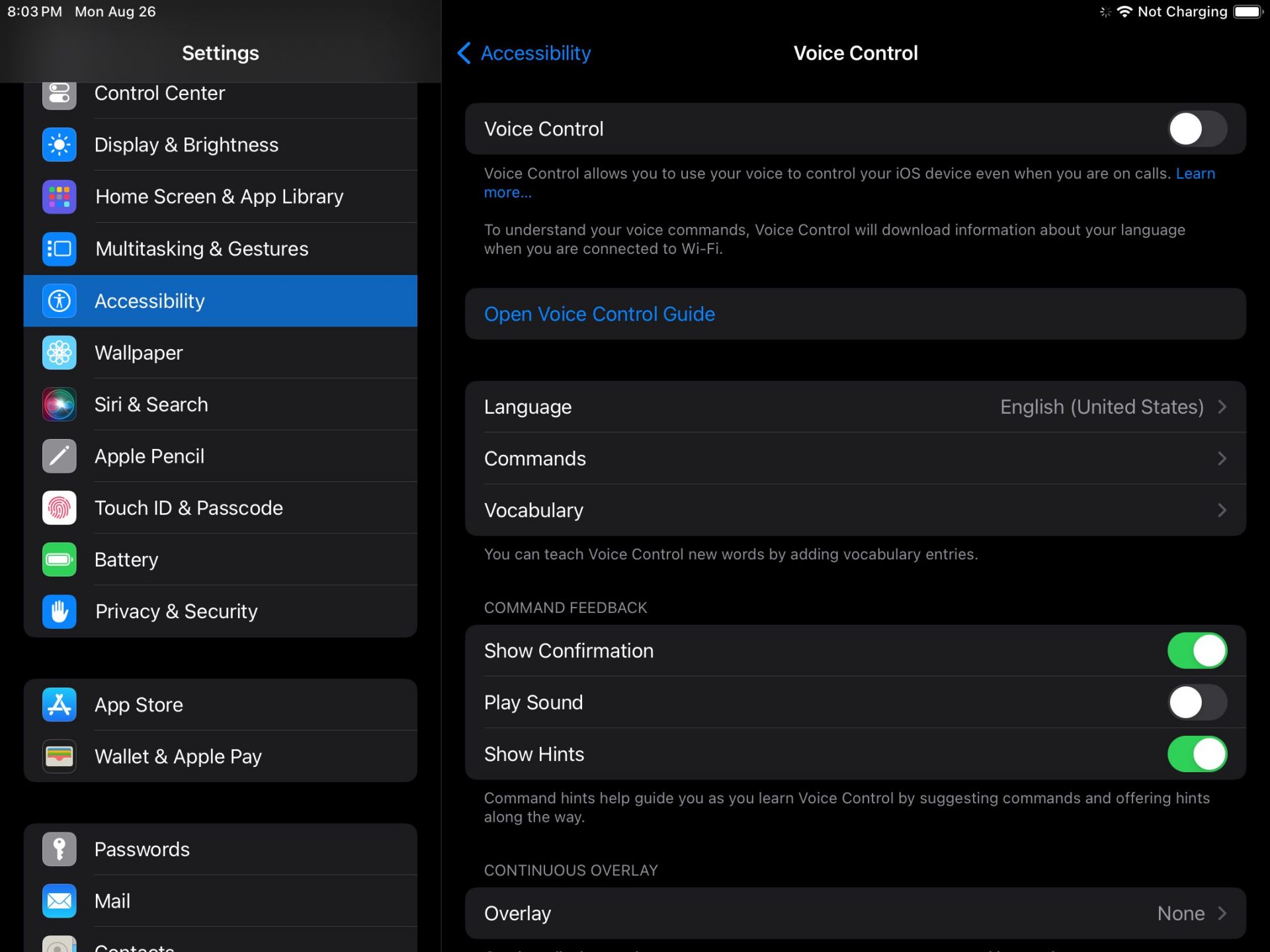Open Voice Control Guide link

[599, 314]
